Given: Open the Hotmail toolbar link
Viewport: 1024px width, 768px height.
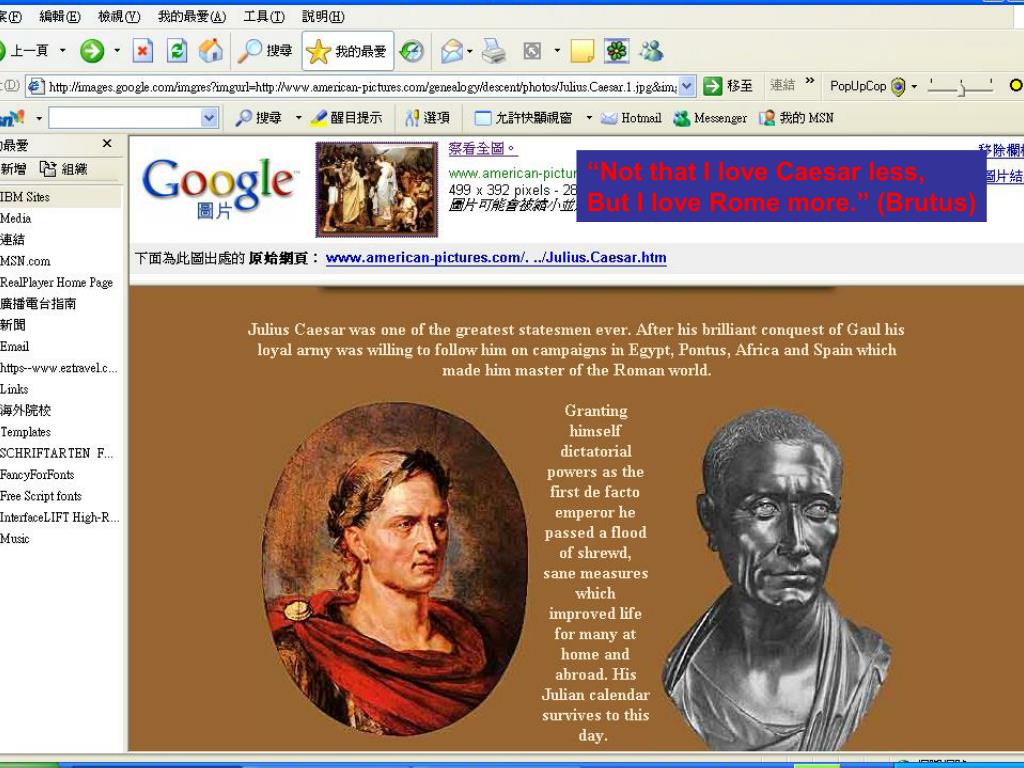Looking at the screenshot, I should (631, 118).
